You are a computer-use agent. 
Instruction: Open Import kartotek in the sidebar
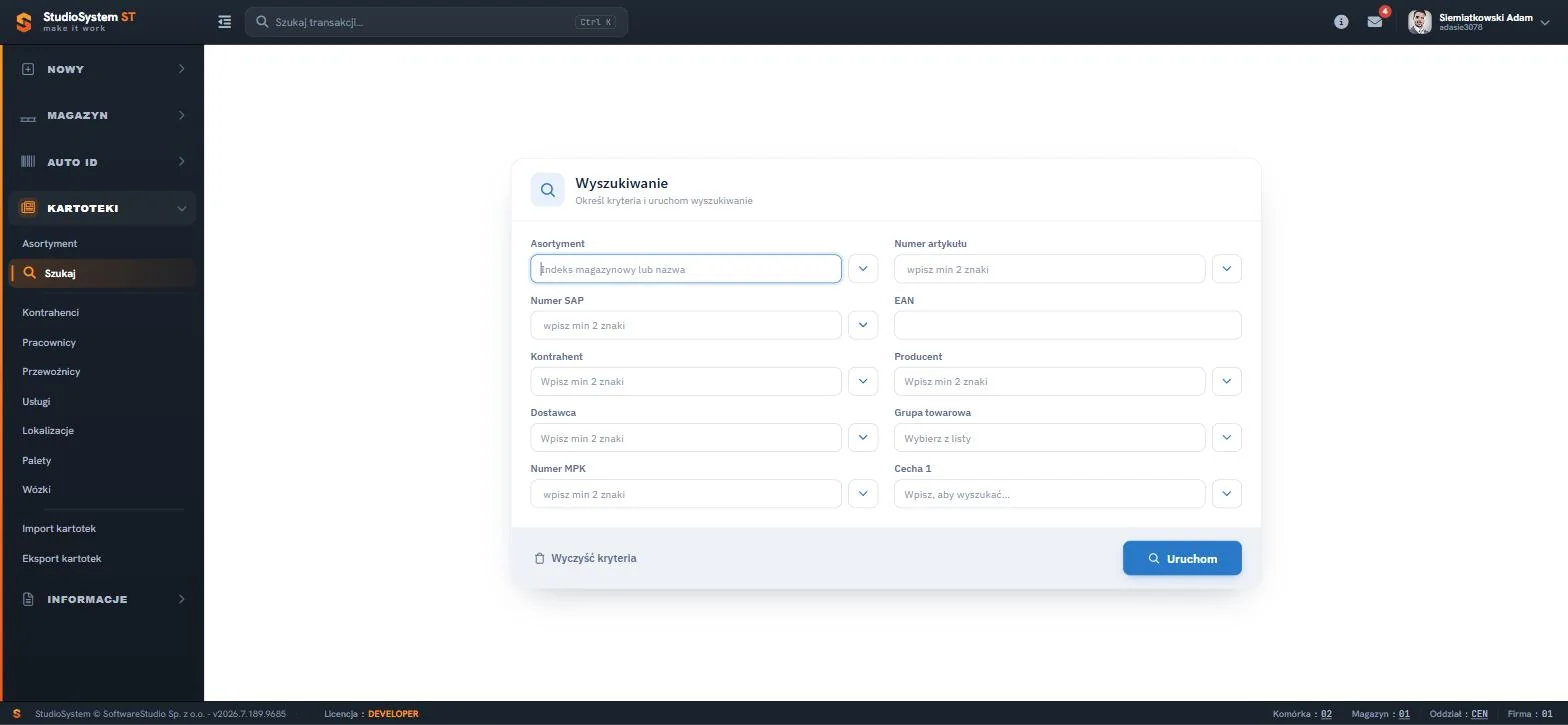pos(59,528)
